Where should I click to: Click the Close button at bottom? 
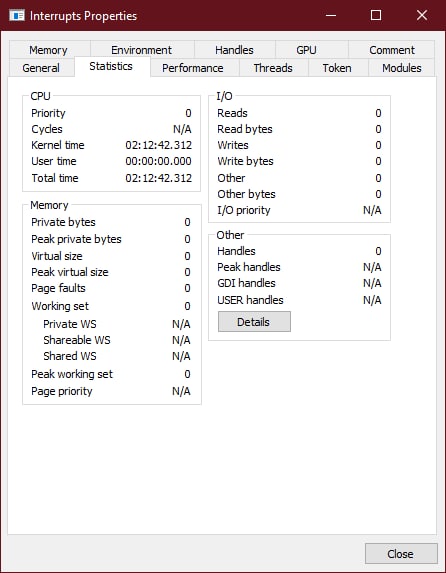[401, 554]
